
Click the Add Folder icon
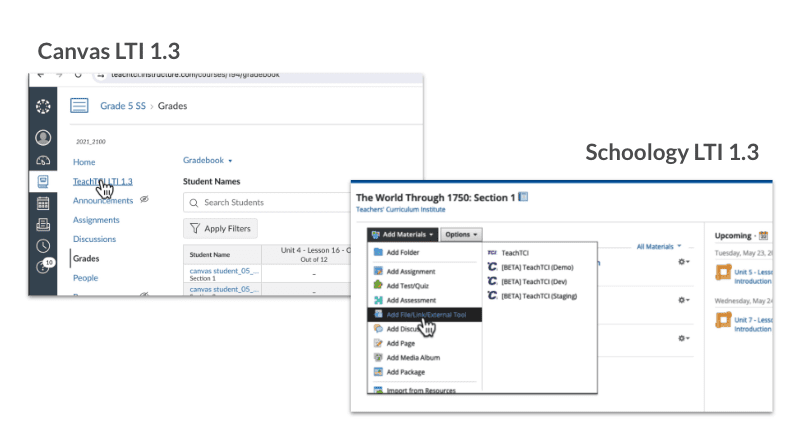(x=378, y=252)
